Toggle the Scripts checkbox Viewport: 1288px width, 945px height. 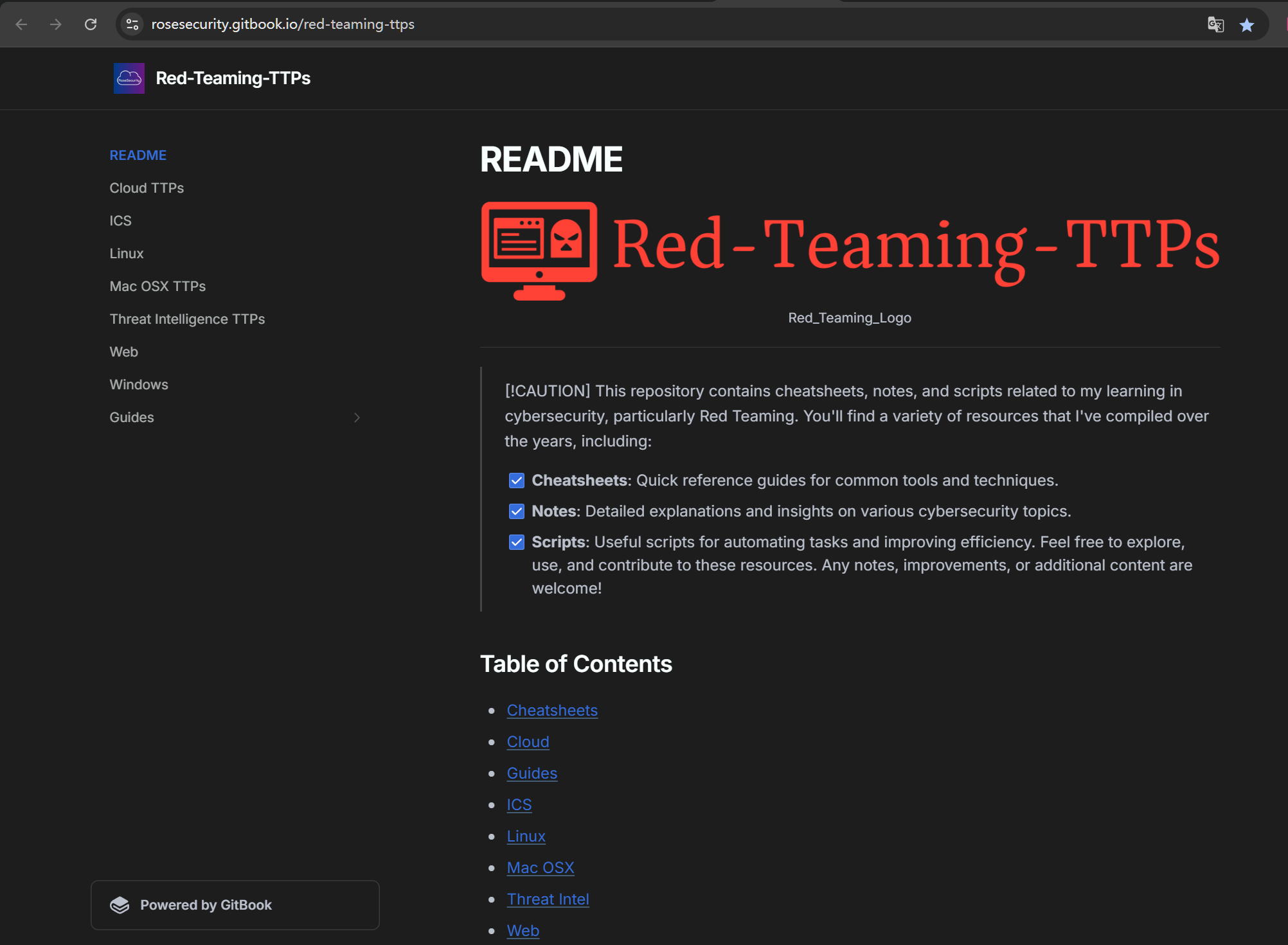(x=517, y=542)
